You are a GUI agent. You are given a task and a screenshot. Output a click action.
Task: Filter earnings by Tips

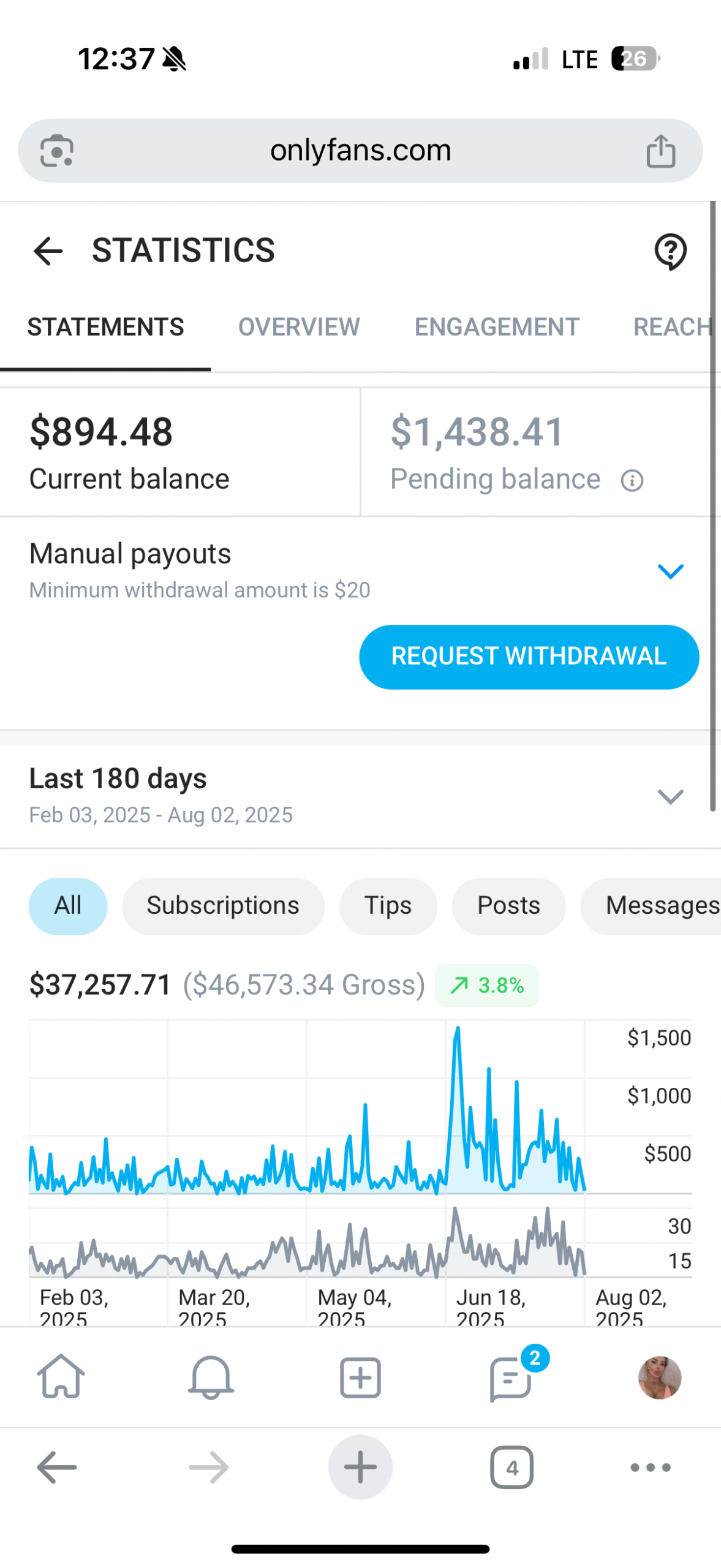coord(388,906)
